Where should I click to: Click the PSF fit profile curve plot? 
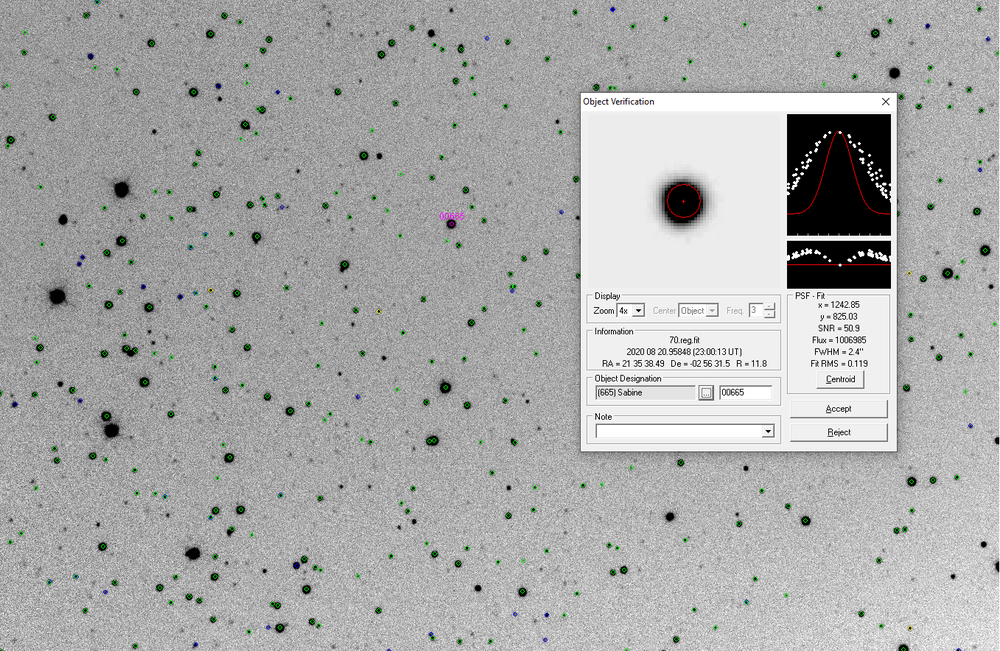[838, 174]
